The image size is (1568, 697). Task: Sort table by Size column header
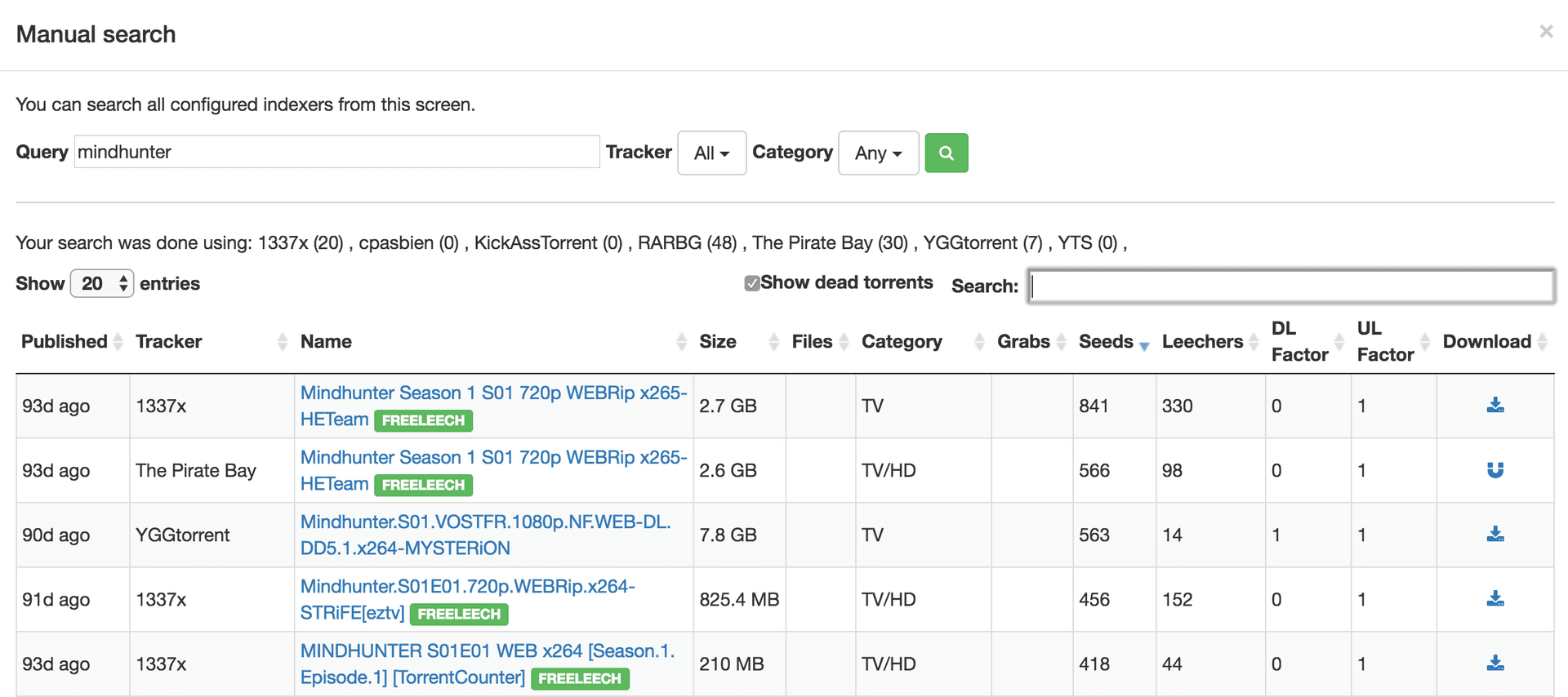click(x=718, y=342)
